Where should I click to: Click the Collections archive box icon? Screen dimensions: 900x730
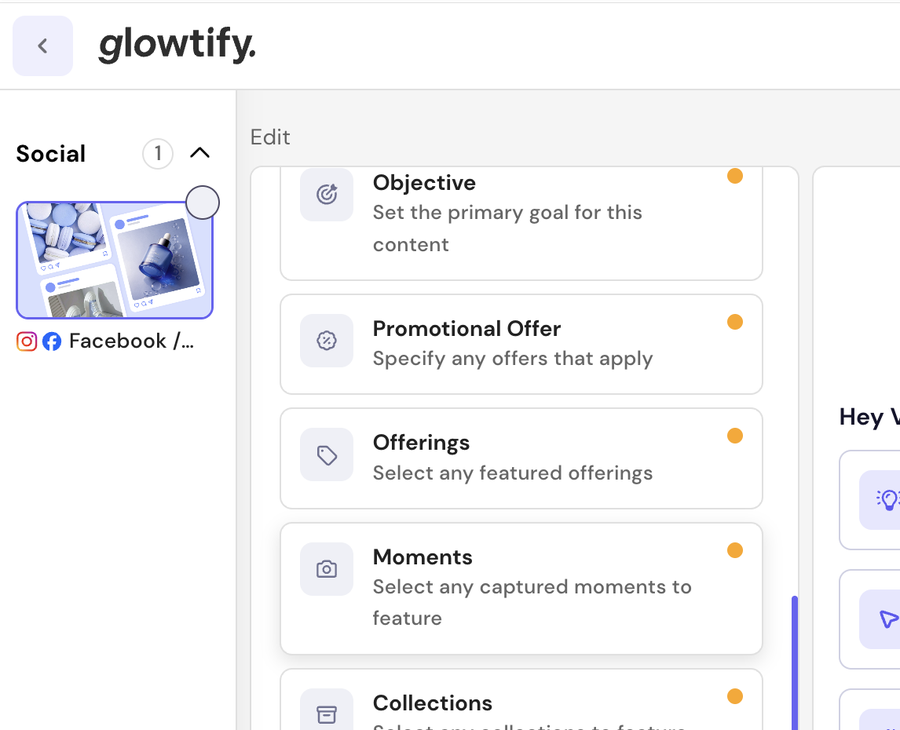point(327,712)
